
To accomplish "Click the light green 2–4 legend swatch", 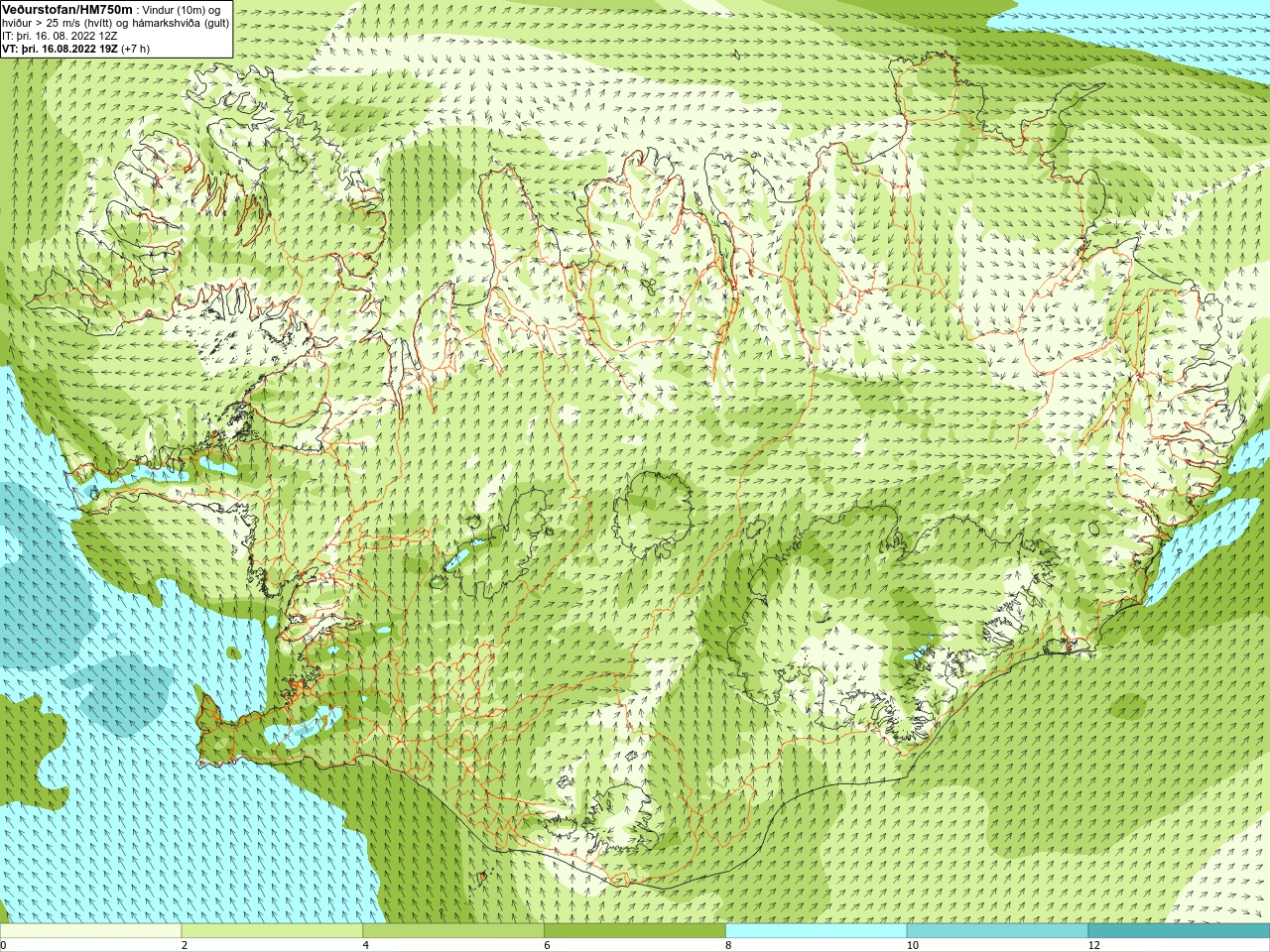I will tap(272, 931).
